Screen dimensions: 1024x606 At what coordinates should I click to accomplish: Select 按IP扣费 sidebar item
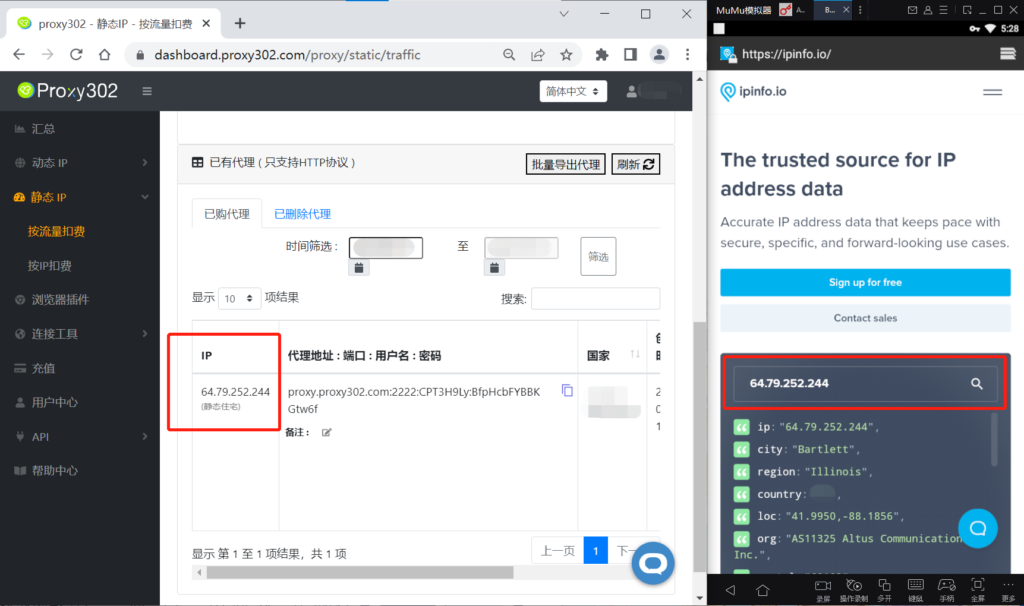(50, 266)
